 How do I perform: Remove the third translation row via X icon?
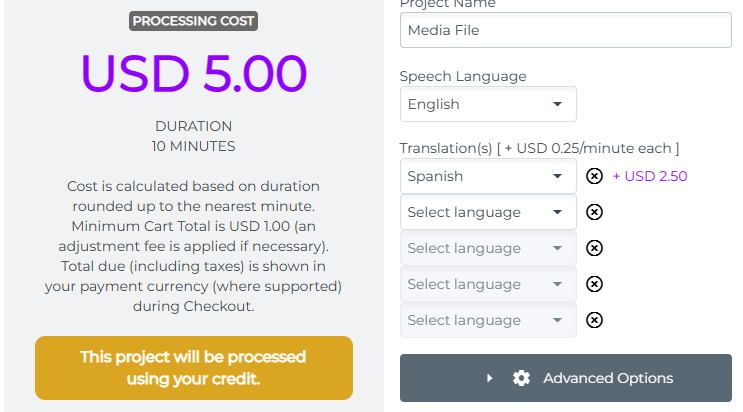point(594,248)
